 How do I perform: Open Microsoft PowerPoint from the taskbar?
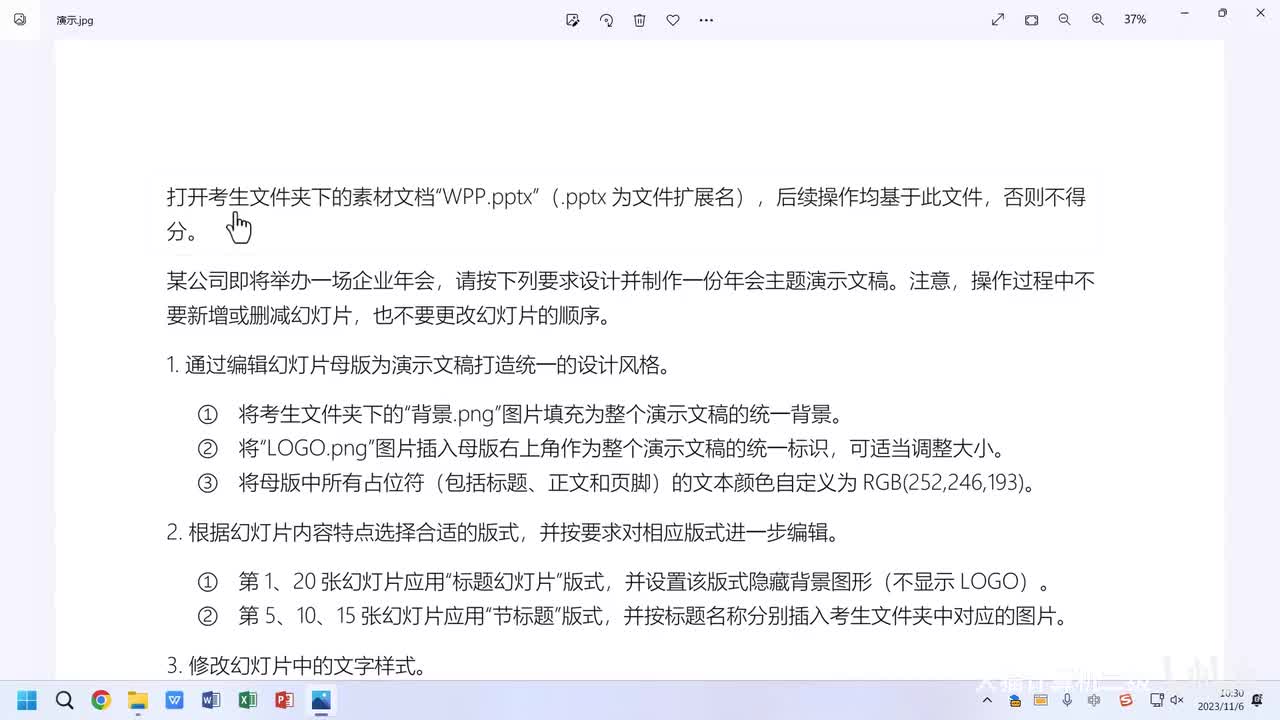(284, 700)
